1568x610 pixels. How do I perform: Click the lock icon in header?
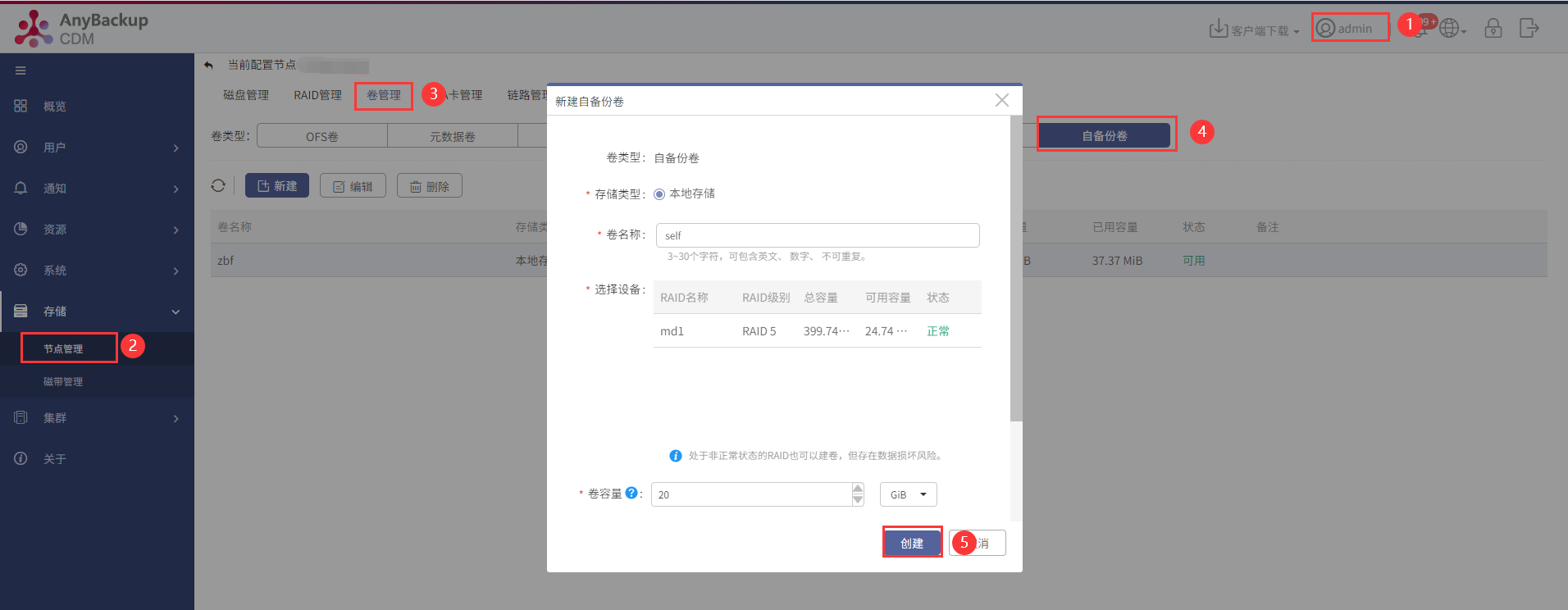(1493, 29)
